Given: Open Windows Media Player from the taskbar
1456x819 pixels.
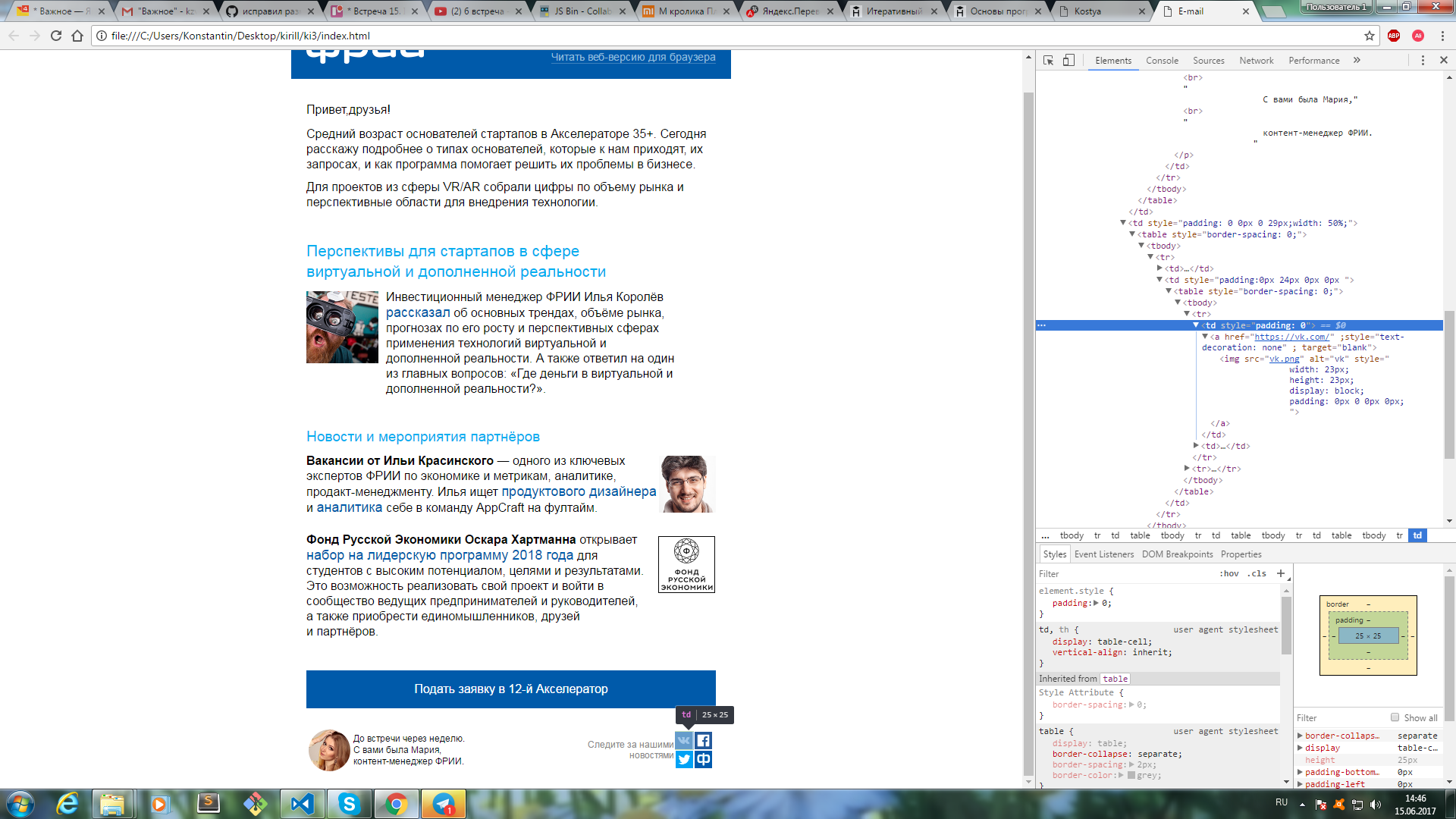Looking at the screenshot, I should [160, 804].
